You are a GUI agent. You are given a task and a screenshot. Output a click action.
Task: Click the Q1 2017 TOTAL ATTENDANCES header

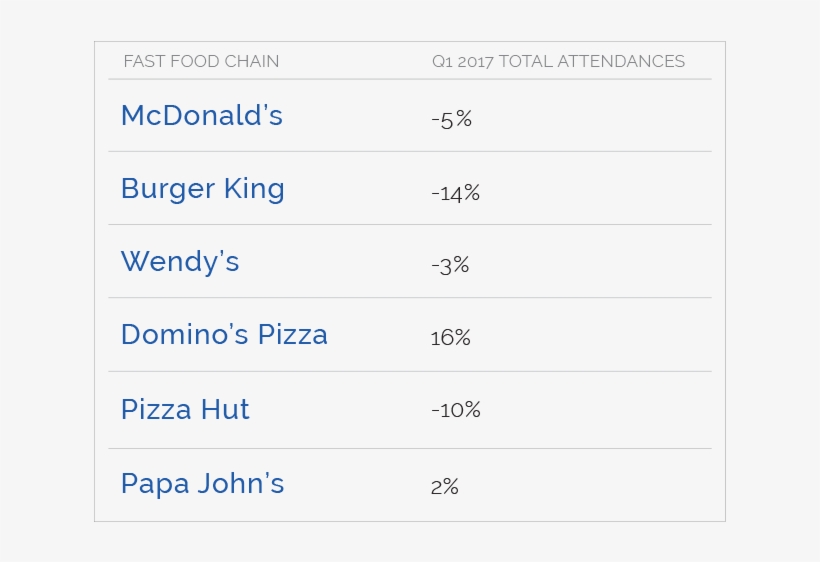pyautogui.click(x=558, y=62)
